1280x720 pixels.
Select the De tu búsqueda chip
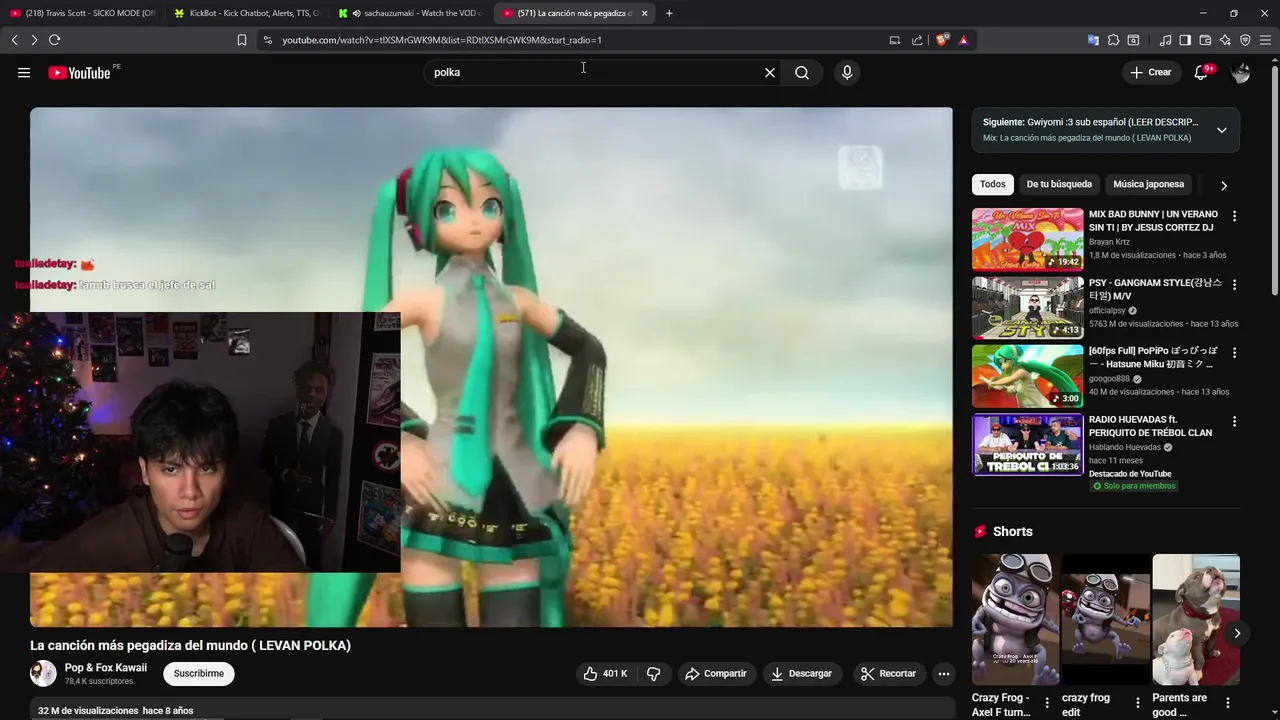click(1059, 184)
